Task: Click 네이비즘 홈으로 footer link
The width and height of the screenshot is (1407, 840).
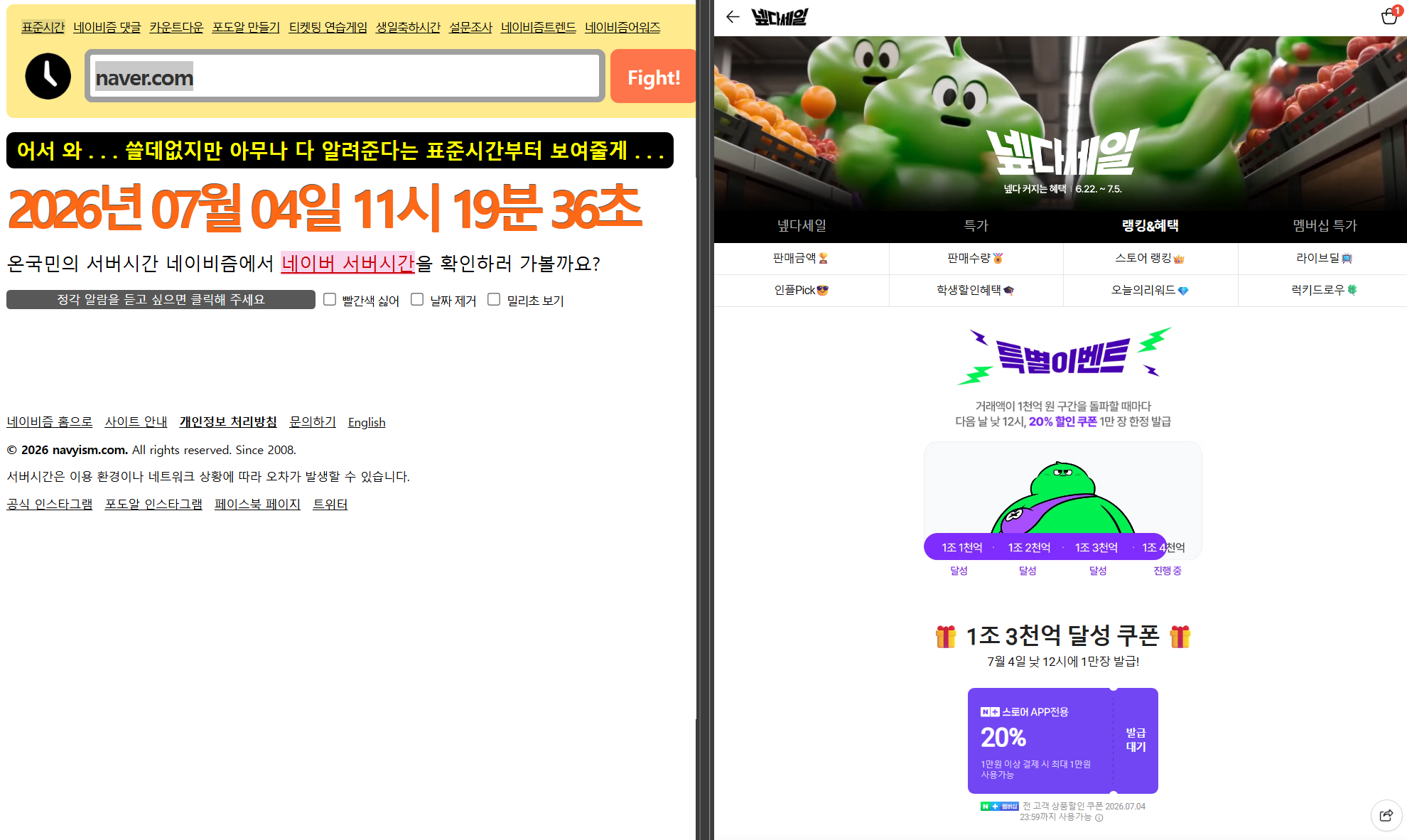Action: pos(50,421)
